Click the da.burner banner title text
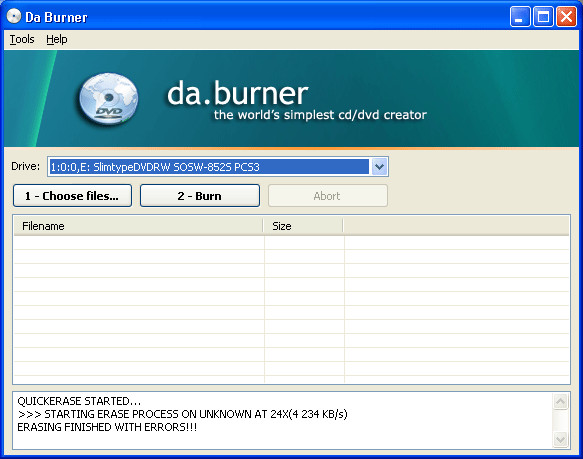The height and width of the screenshot is (459, 583). (238, 93)
